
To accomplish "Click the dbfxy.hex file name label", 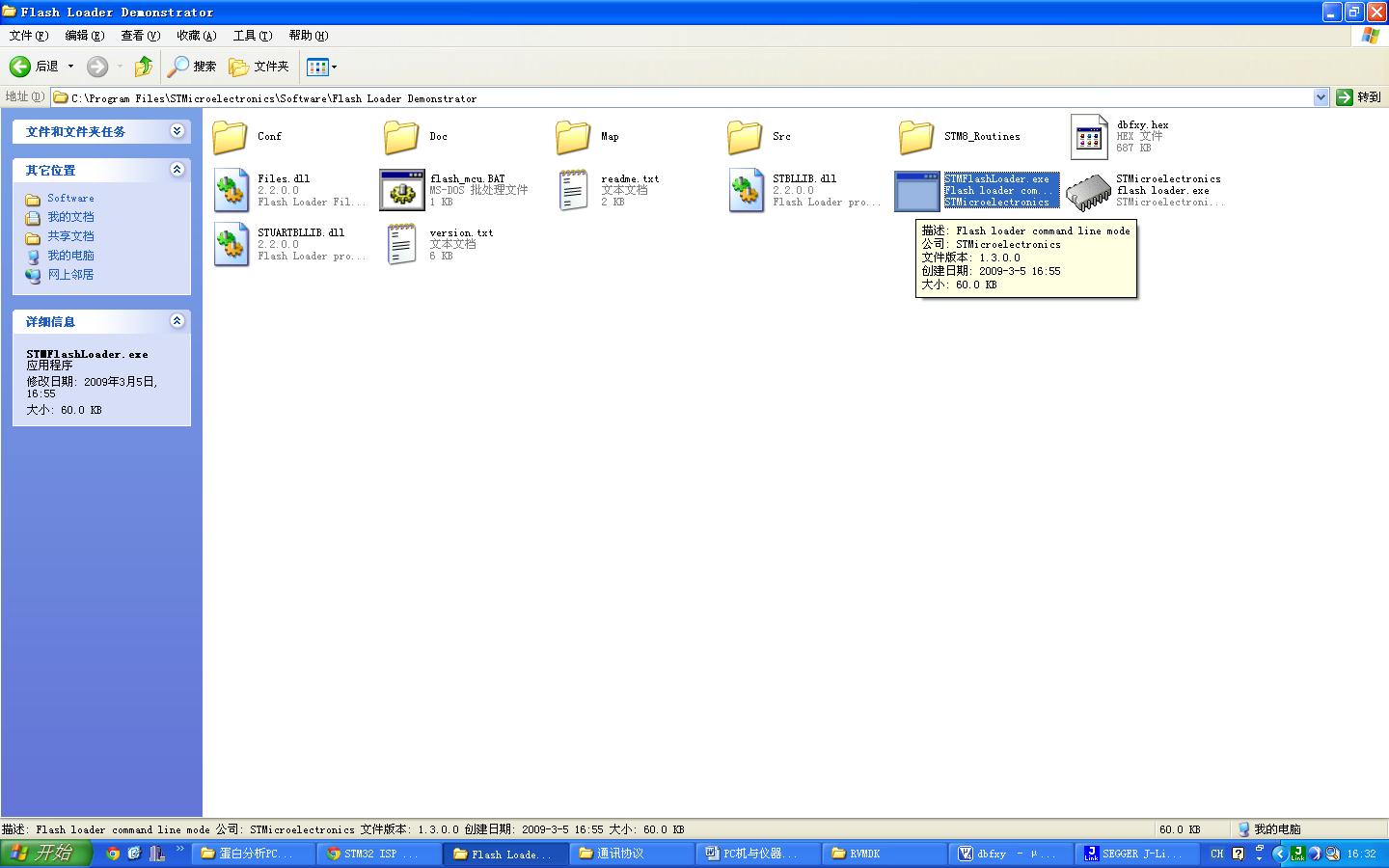I will pos(1142,124).
